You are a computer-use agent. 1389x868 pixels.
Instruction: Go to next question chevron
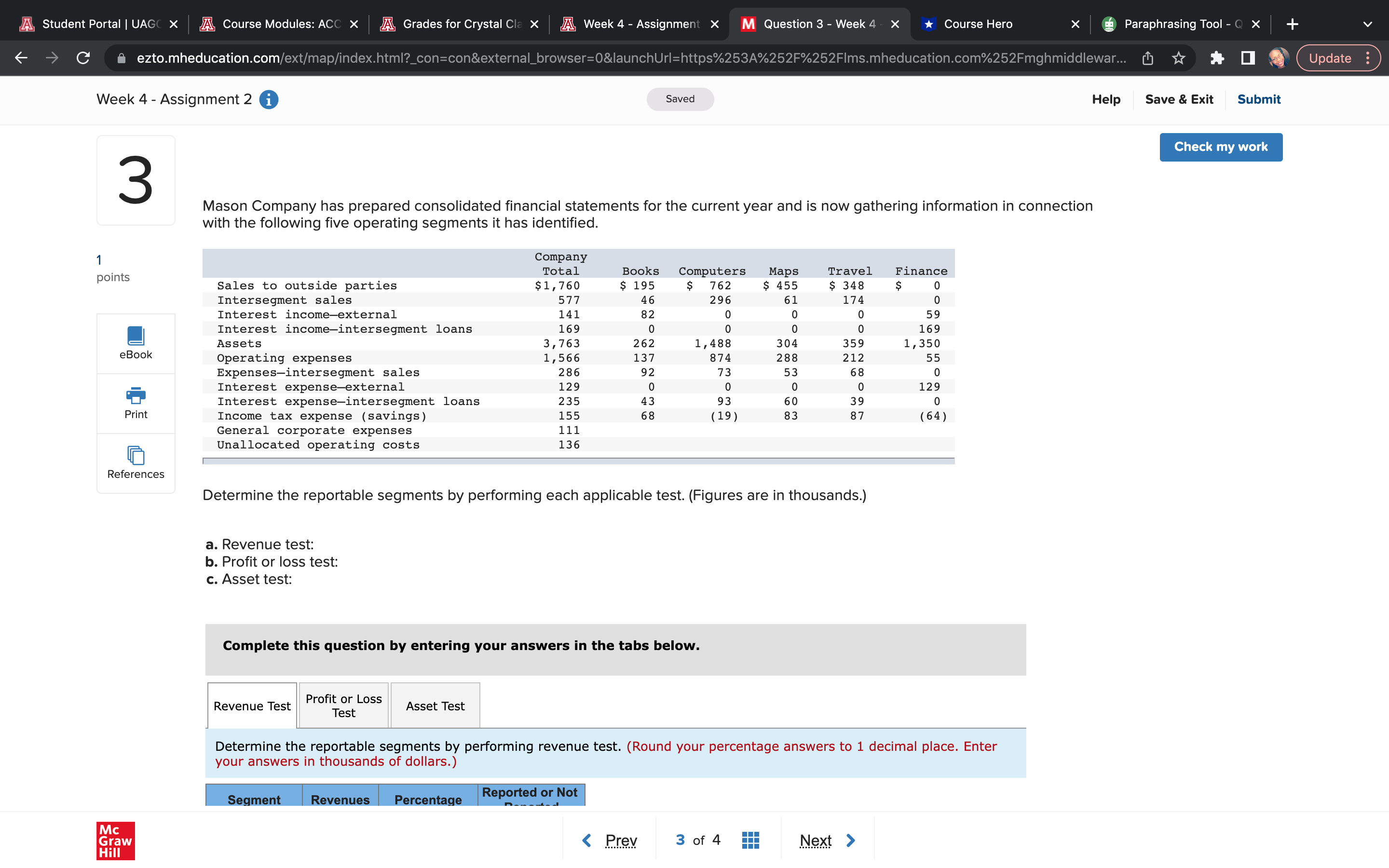(x=851, y=841)
